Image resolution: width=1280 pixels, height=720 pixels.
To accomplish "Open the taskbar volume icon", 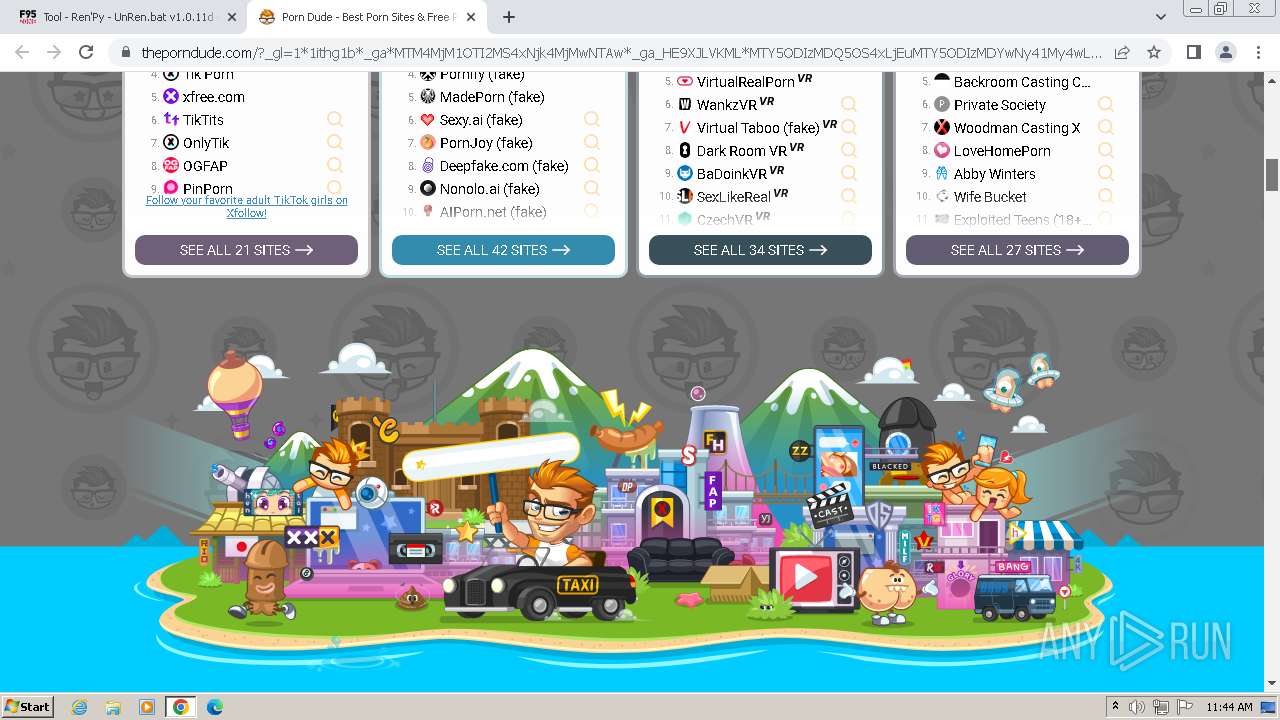I will pos(1135,707).
